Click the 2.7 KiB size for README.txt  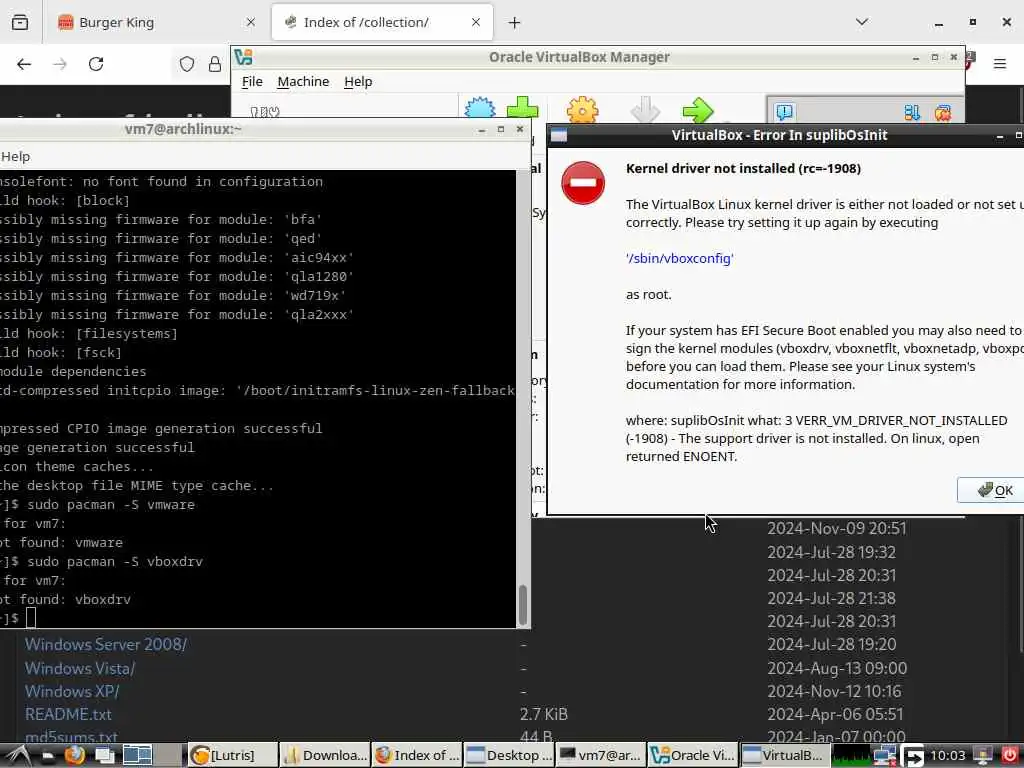coord(543,714)
